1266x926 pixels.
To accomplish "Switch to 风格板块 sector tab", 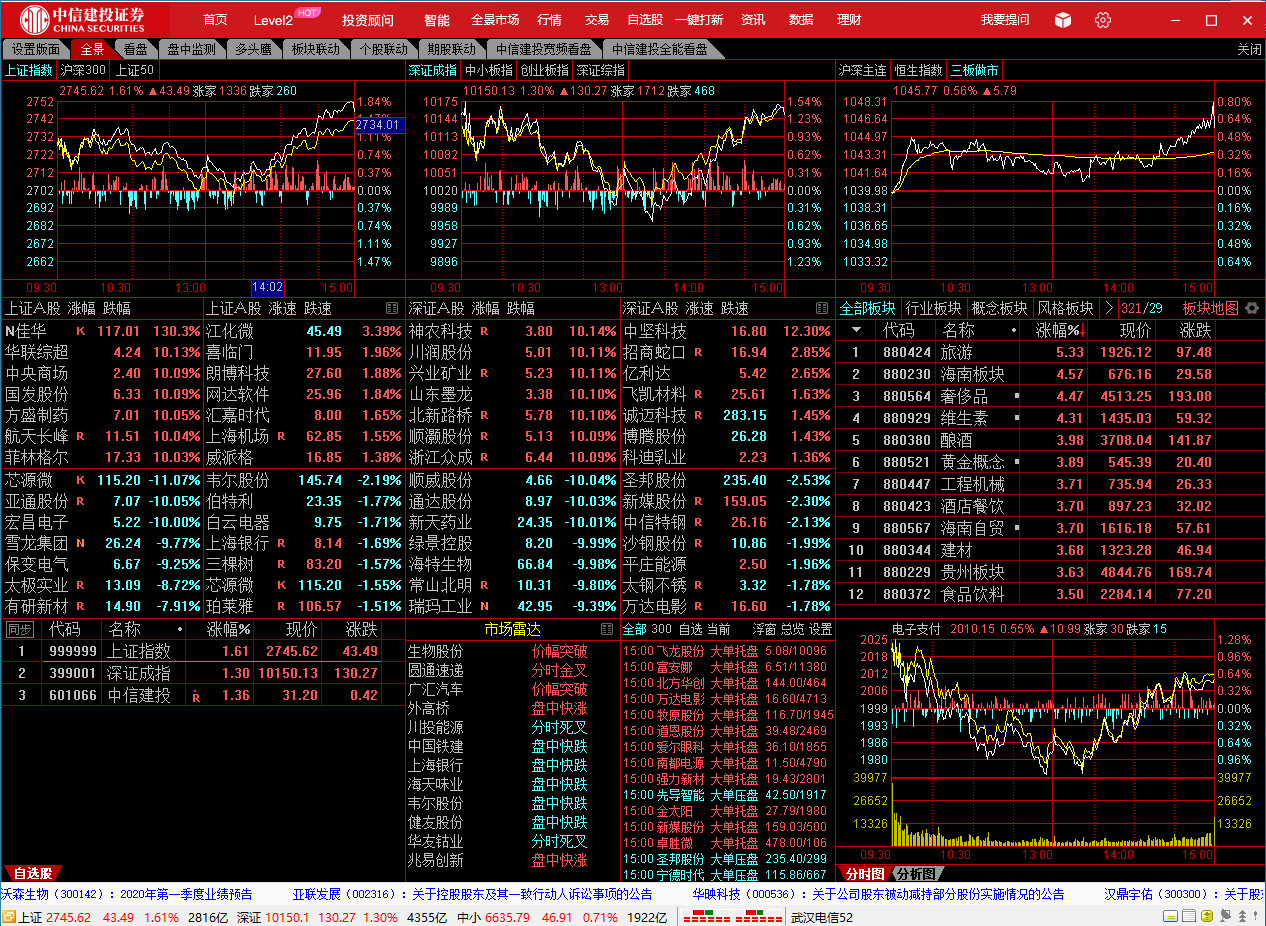I will coord(1066,308).
